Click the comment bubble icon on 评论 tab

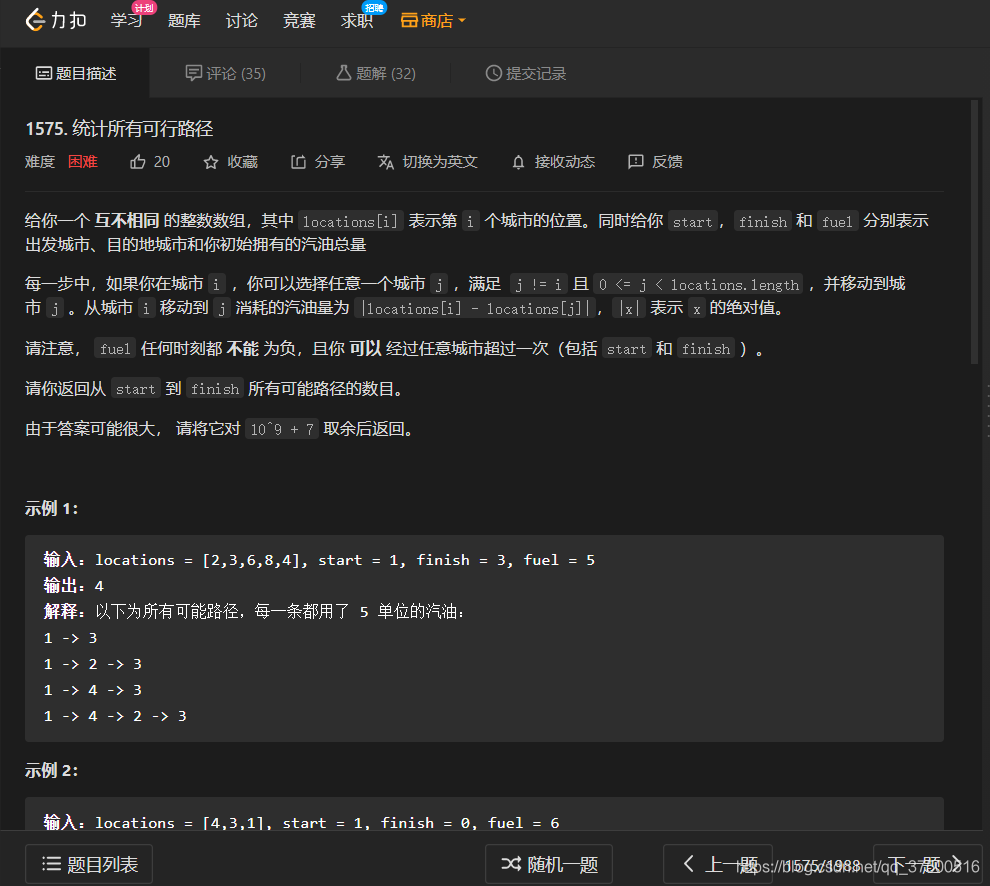click(x=193, y=73)
